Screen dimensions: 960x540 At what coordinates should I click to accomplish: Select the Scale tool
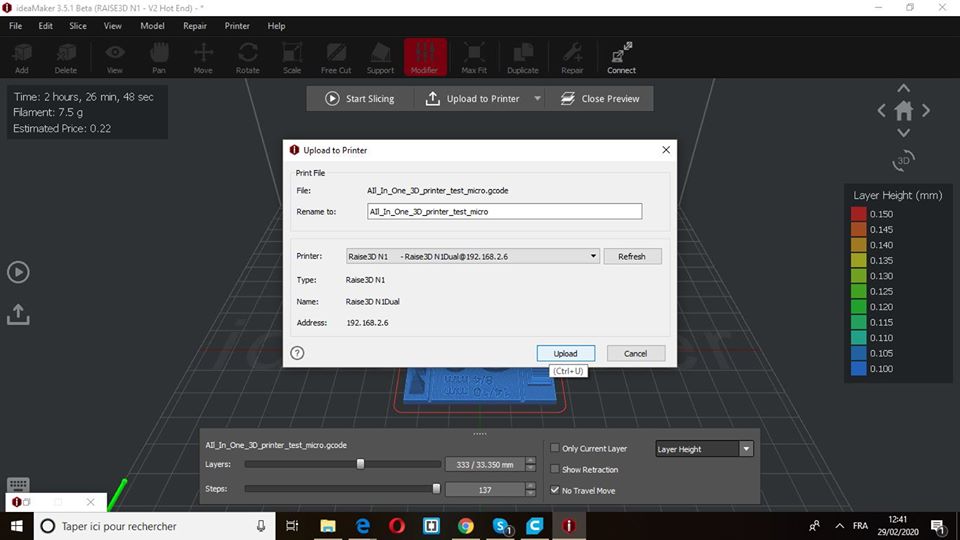point(292,58)
